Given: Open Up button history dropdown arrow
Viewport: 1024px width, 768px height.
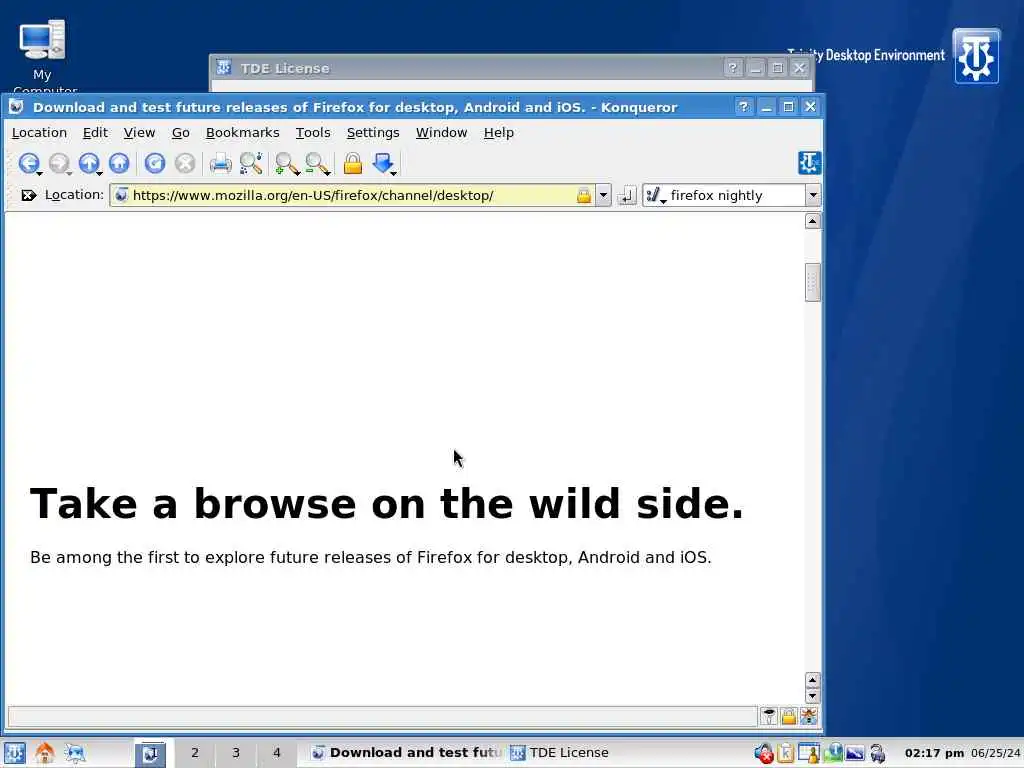Looking at the screenshot, I should pos(99,173).
